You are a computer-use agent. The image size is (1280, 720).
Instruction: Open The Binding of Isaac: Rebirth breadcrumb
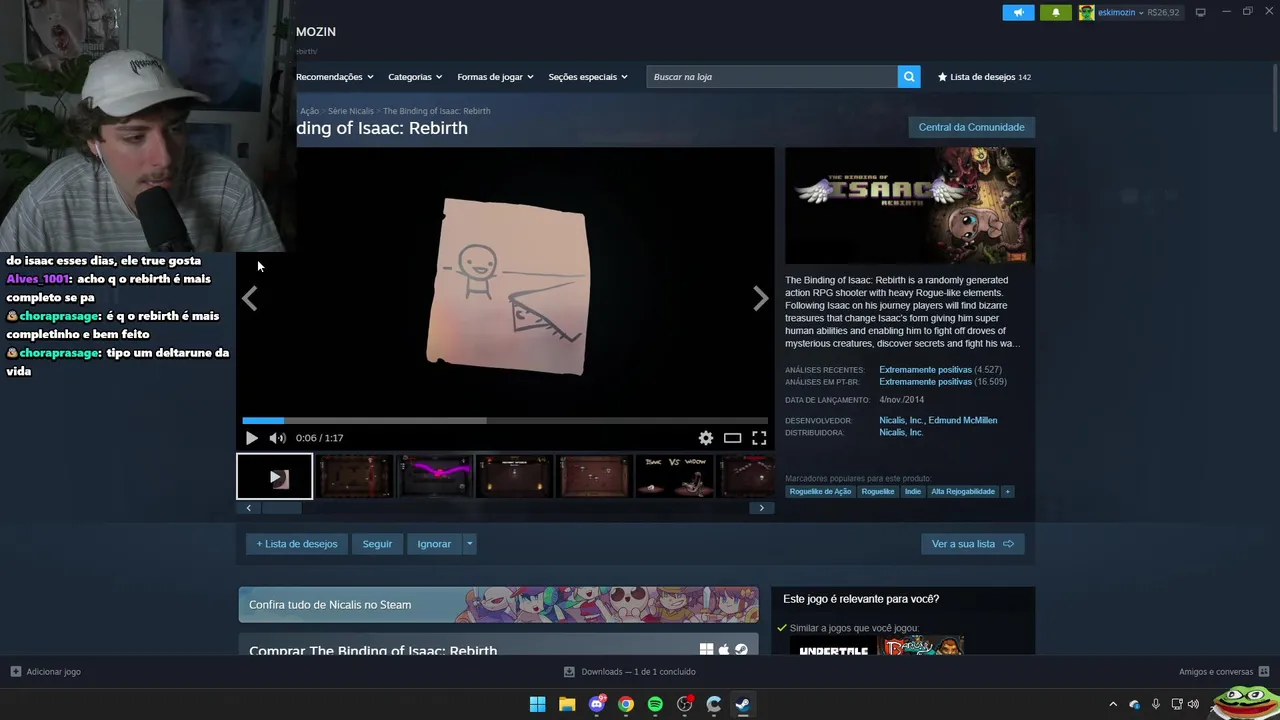436,111
